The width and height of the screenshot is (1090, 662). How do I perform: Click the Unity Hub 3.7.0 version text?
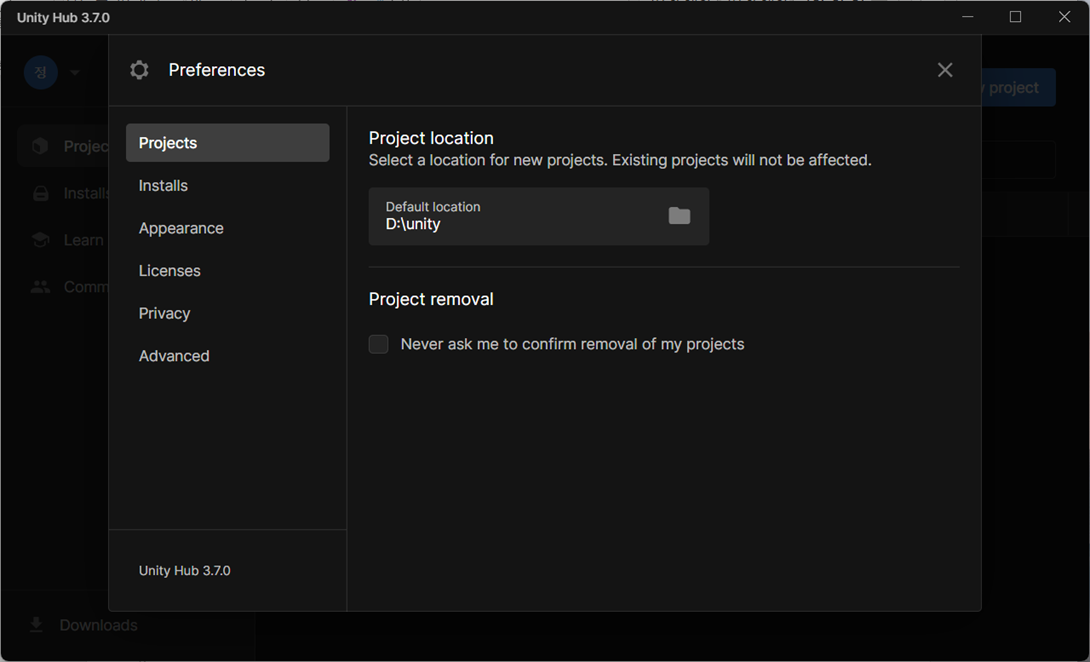[185, 570]
